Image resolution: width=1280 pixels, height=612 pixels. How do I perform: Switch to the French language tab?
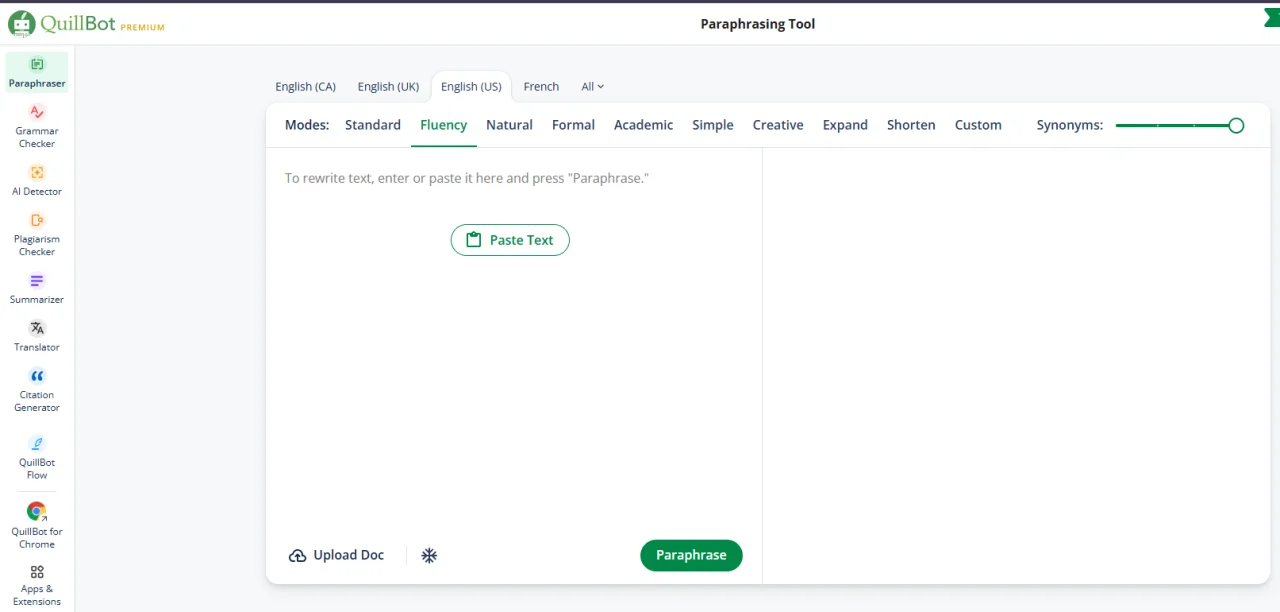click(541, 87)
